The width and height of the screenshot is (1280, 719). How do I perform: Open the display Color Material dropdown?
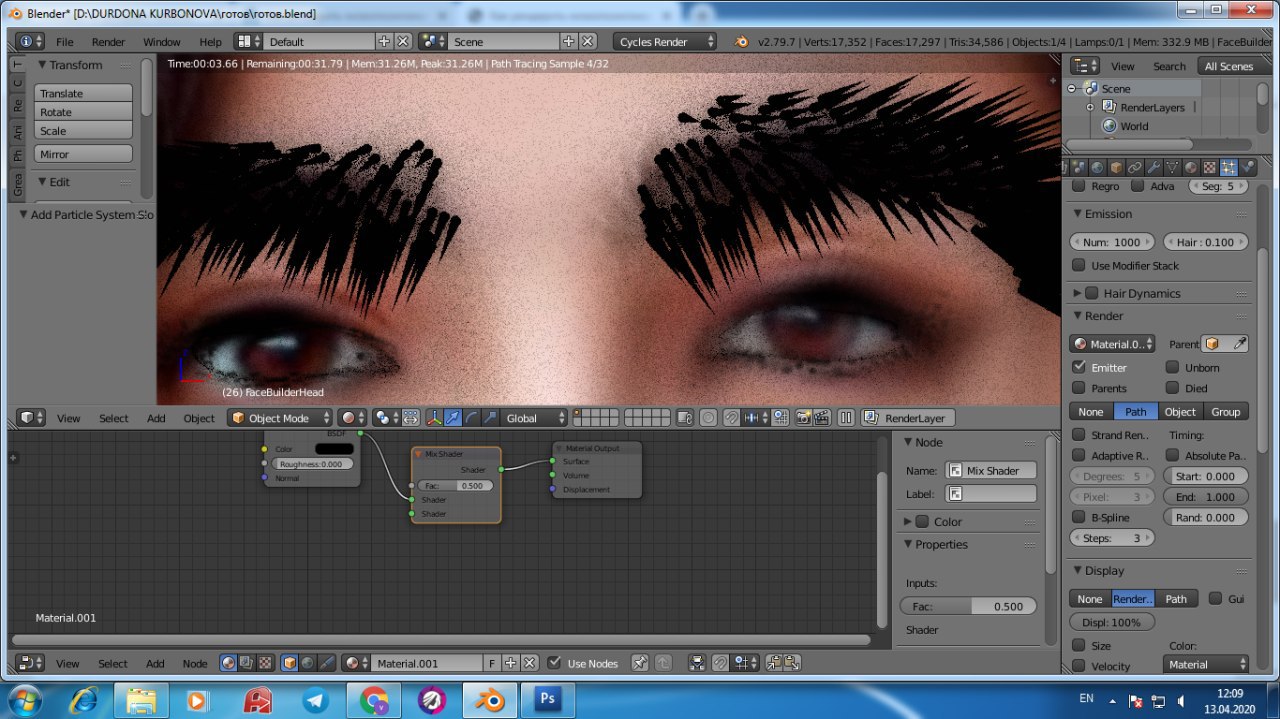coord(1207,664)
